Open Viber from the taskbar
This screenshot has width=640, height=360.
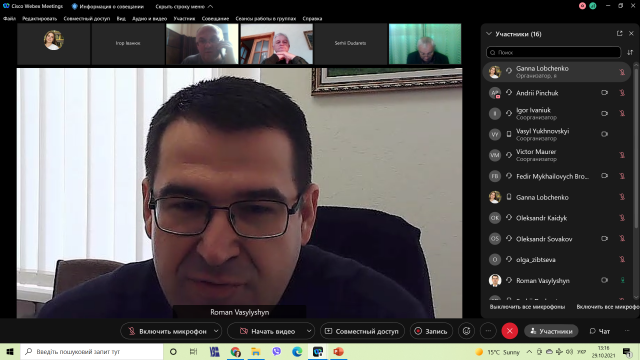277,351
